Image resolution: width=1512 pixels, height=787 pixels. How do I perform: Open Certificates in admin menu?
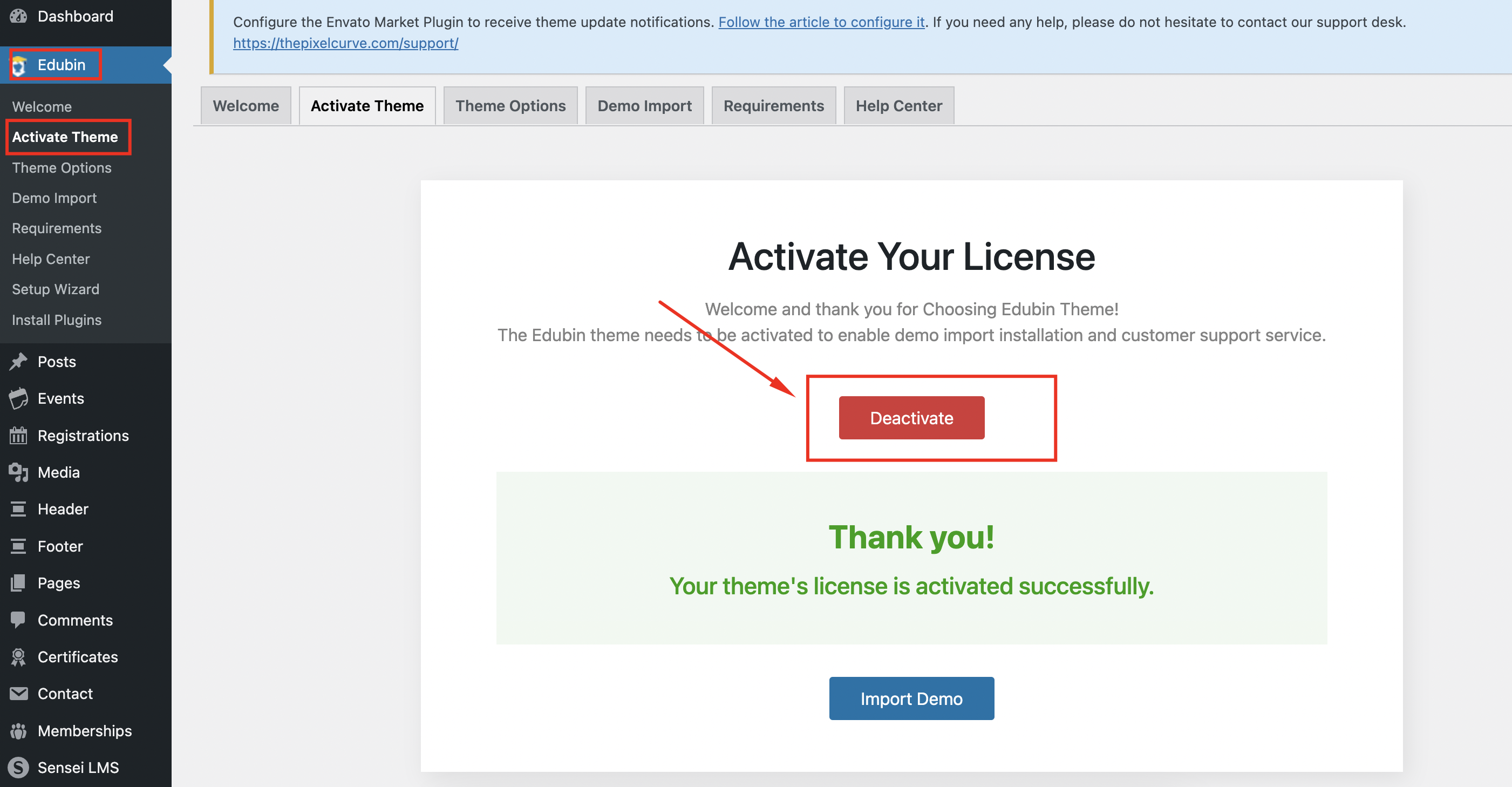[x=86, y=657]
